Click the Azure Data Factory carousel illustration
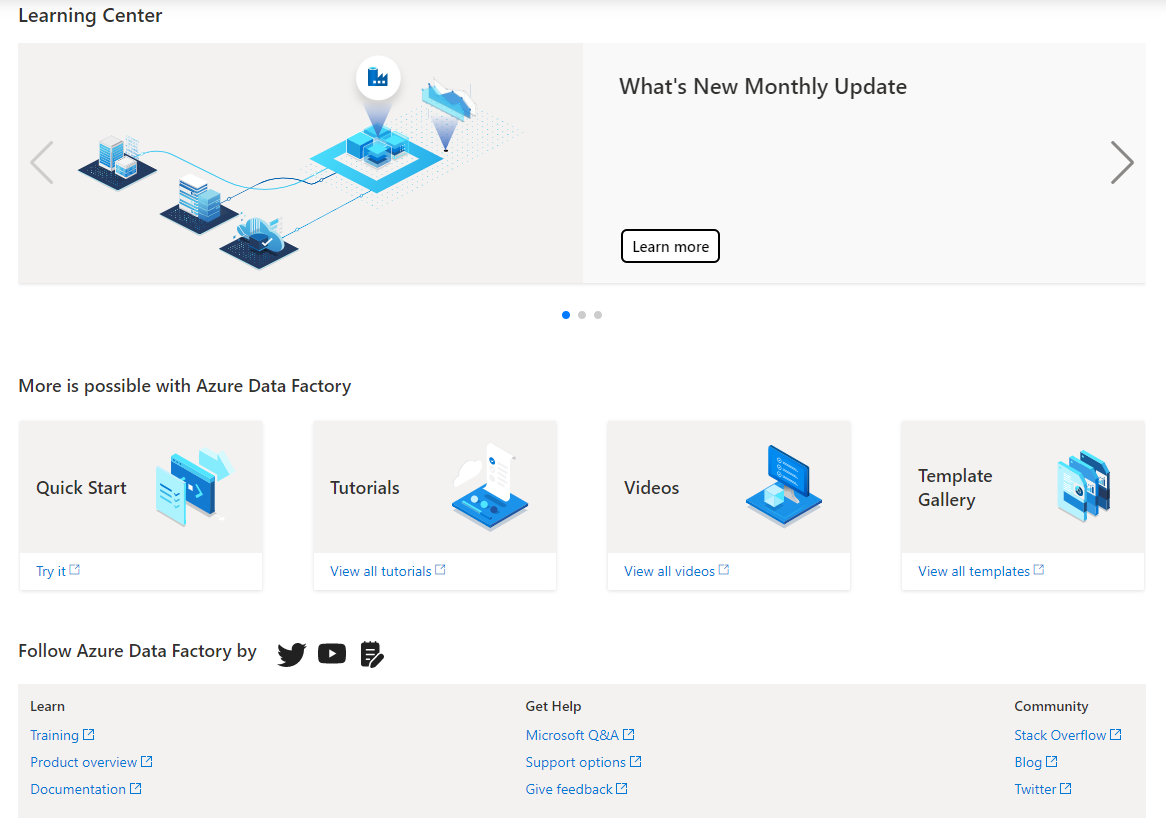1166x825 pixels. pyautogui.click(x=300, y=162)
